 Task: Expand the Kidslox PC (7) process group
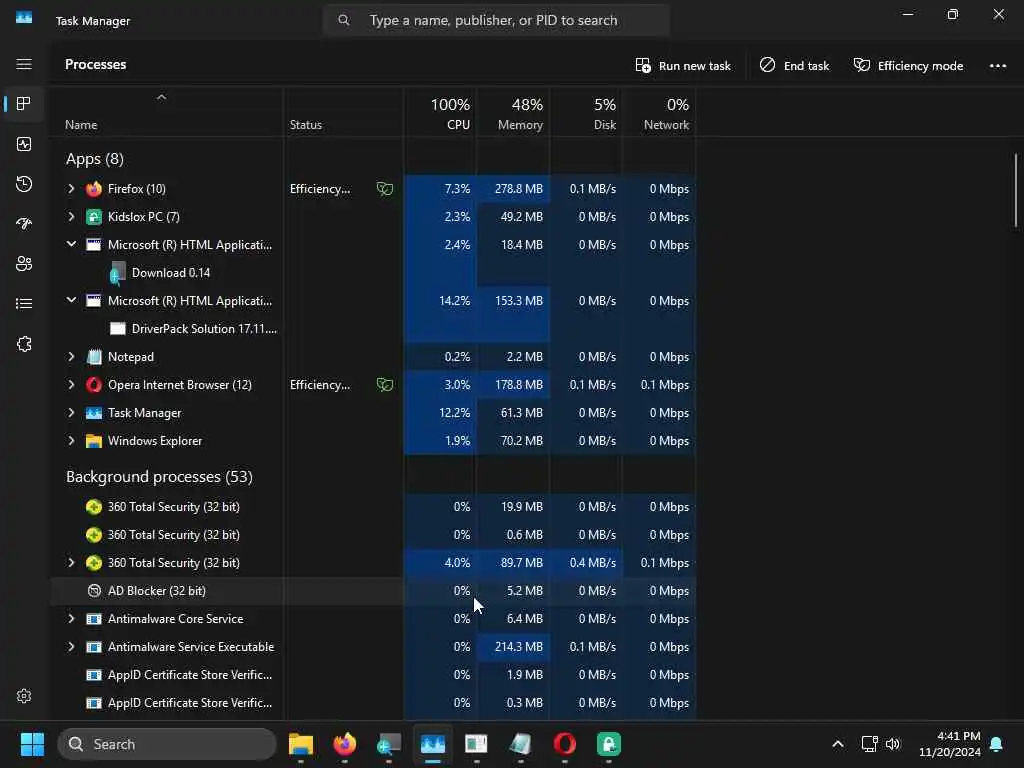[x=71, y=217]
